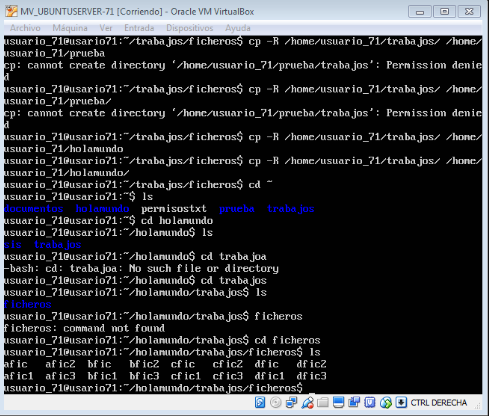Viewport: 489px width, 416px height.
Task: Open the network adapters status icon
Action: (x=291, y=402)
